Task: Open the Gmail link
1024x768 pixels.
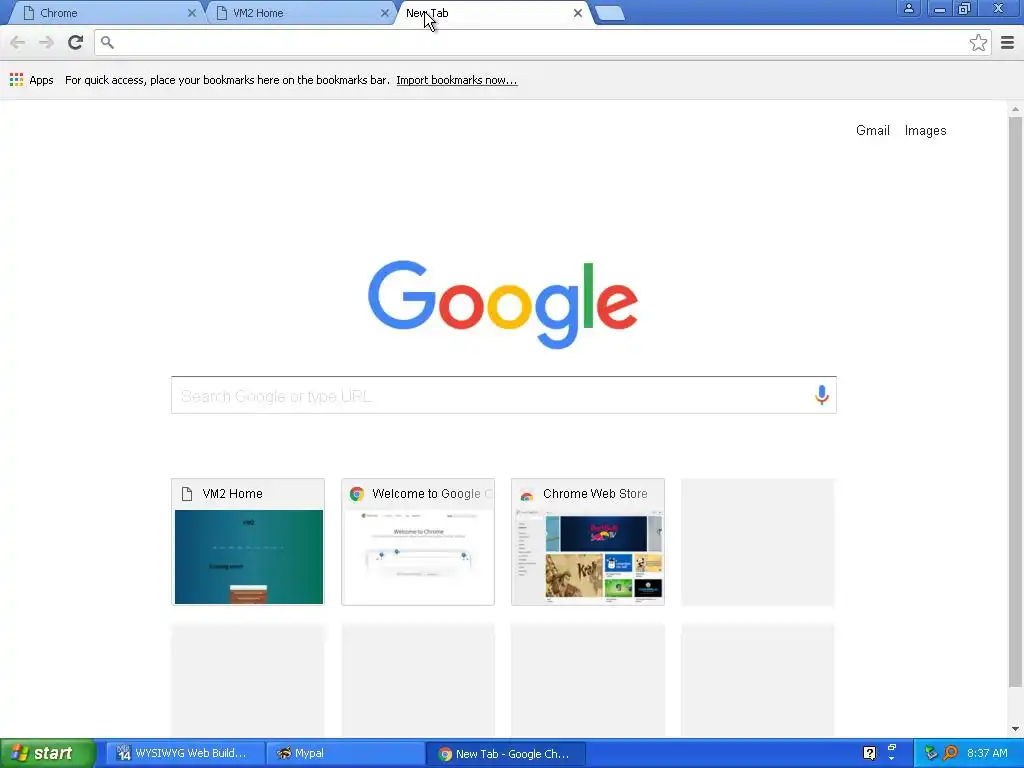Action: point(872,131)
